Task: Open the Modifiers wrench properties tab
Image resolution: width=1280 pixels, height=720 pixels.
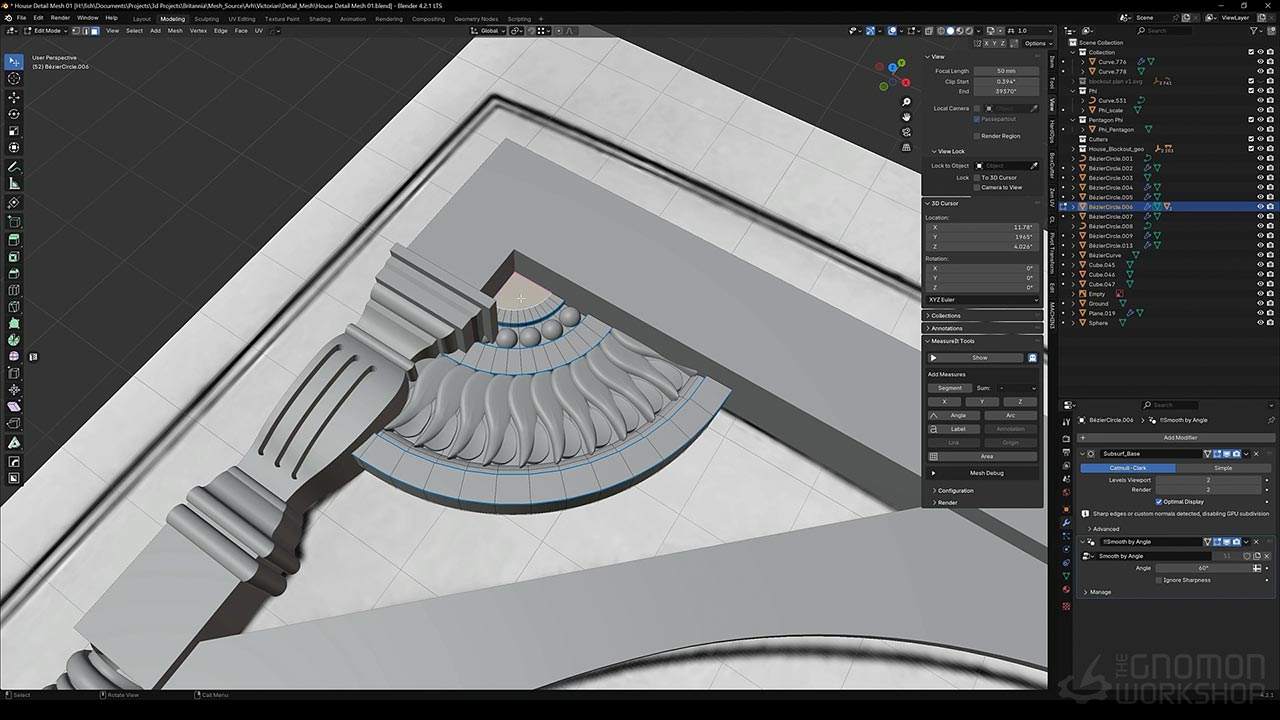Action: click(1066, 522)
